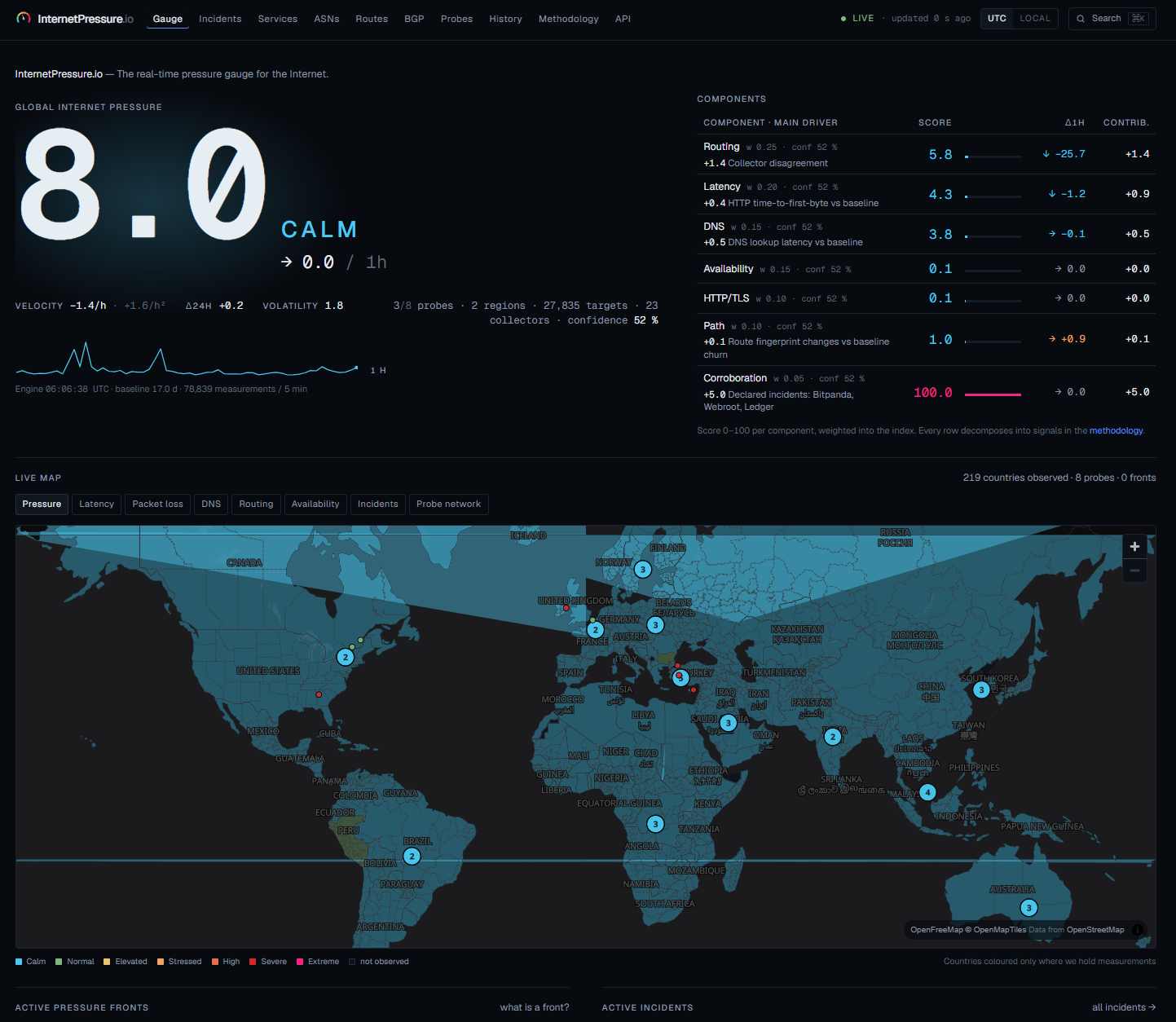Open the cluster marker above Angola

[x=655, y=824]
